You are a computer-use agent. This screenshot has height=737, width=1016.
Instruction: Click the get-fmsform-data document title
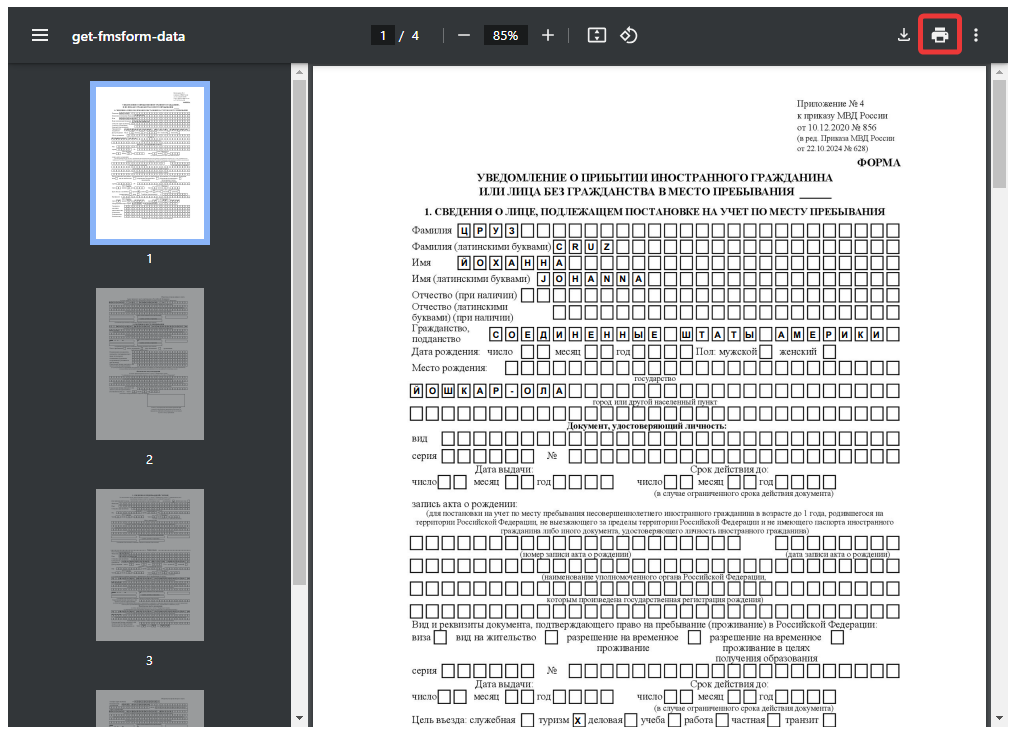click(128, 36)
